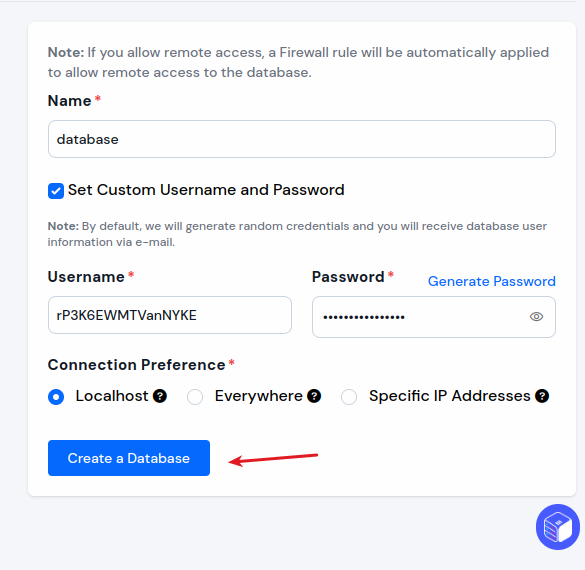Screen dimensions: 585x570
Task: Click the Everywhere help question-mark icon
Action: pyautogui.click(x=314, y=396)
